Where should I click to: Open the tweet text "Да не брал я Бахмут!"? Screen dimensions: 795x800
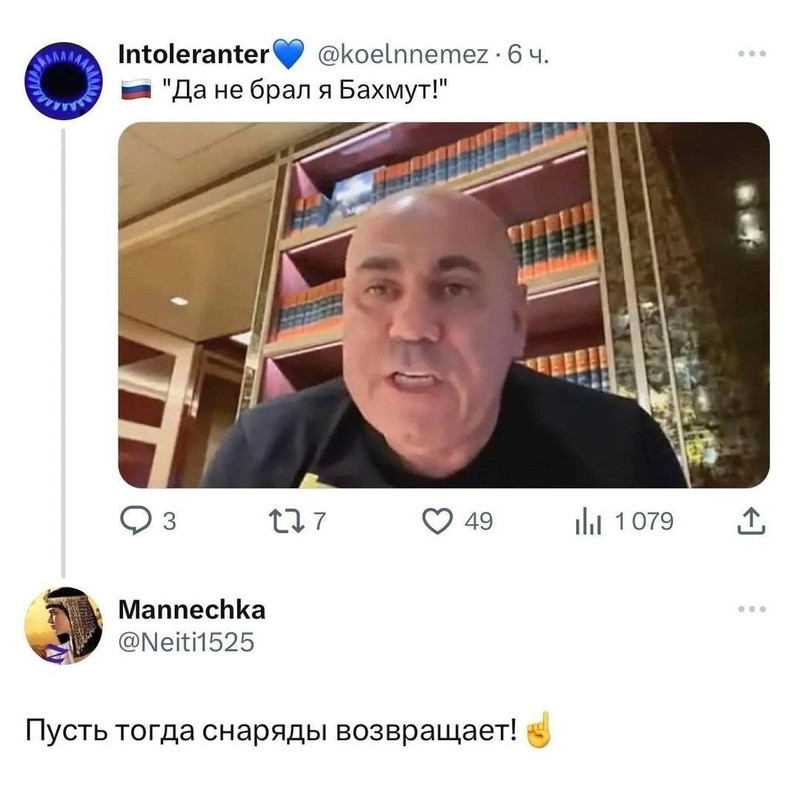tap(305, 91)
